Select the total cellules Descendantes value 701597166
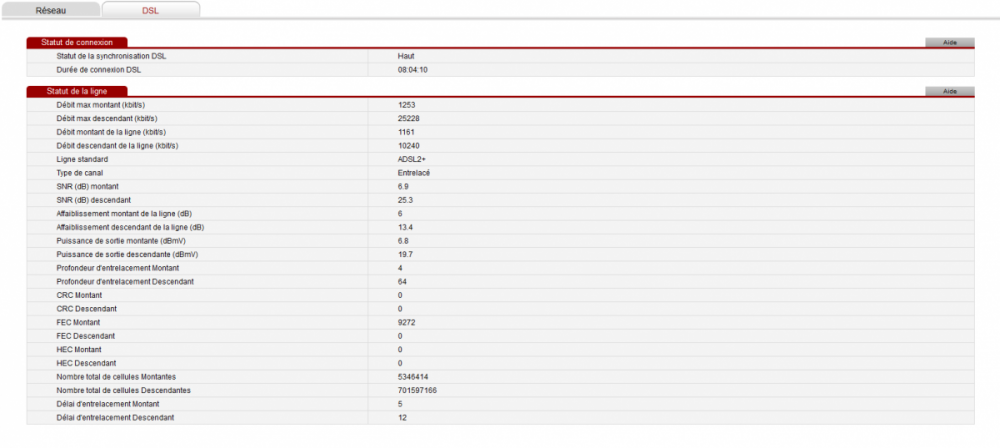This screenshot has width=1000, height=448. pyautogui.click(x=417, y=390)
